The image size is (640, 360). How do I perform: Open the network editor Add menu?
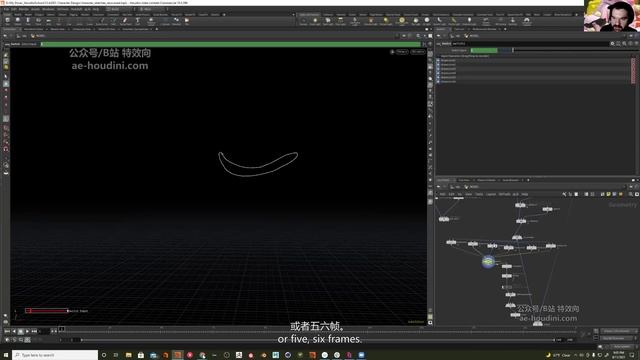[442, 194]
